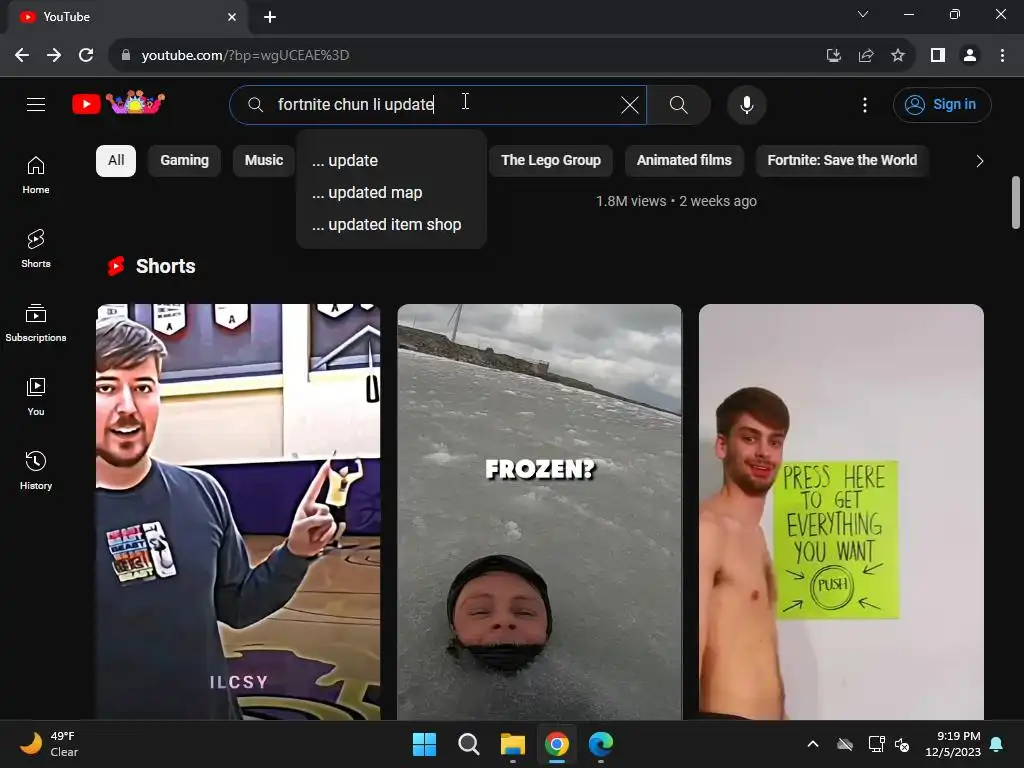Viewport: 1024px width, 768px height.
Task: Open the muted volume tray icon
Action: (x=902, y=744)
